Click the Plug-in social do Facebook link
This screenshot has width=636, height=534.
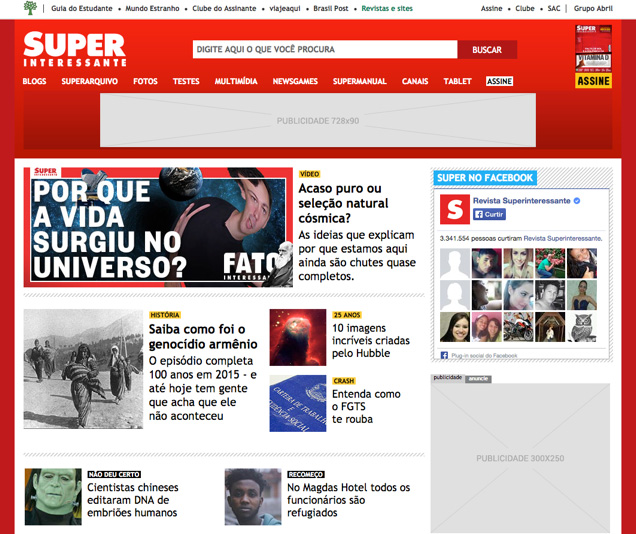484,356
